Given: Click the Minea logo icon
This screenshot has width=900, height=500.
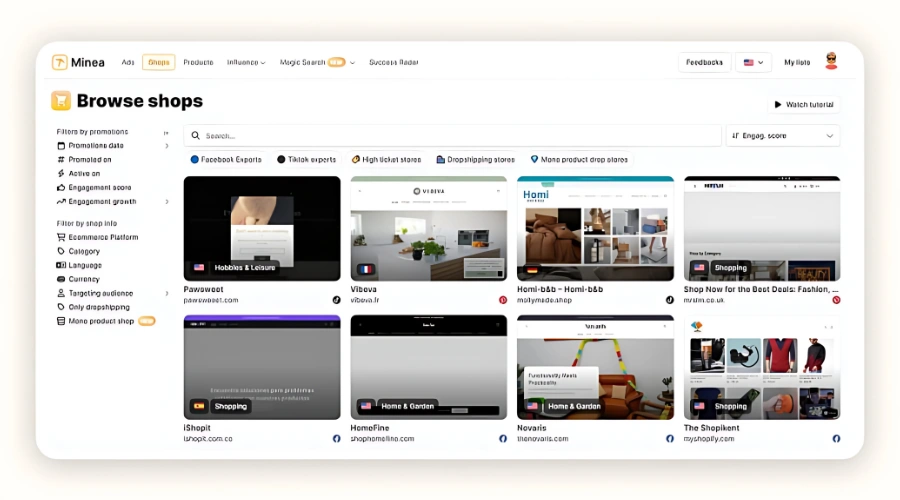Looking at the screenshot, I should pyautogui.click(x=60, y=62).
